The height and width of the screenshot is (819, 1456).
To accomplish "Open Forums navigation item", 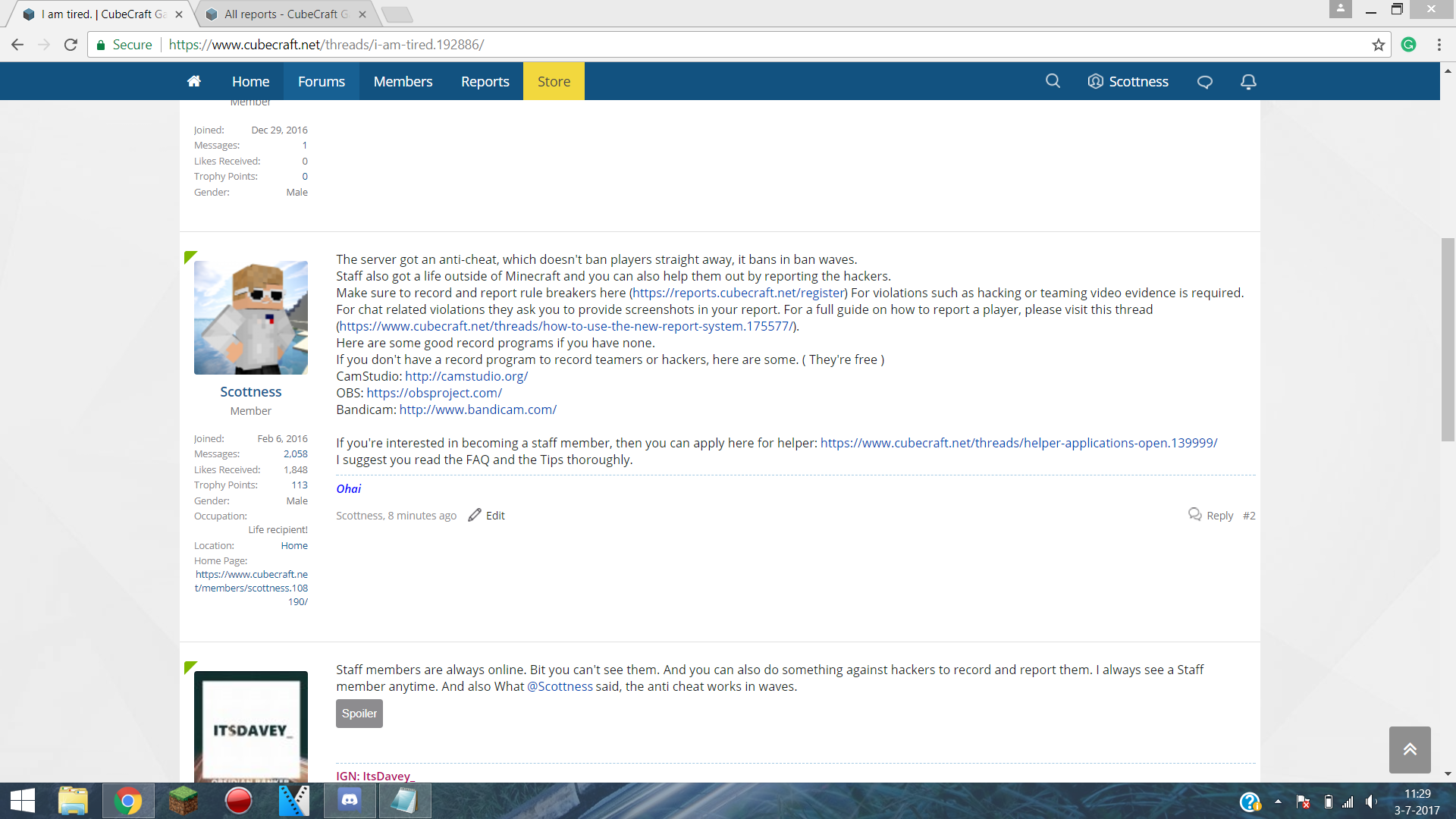I will 322,81.
